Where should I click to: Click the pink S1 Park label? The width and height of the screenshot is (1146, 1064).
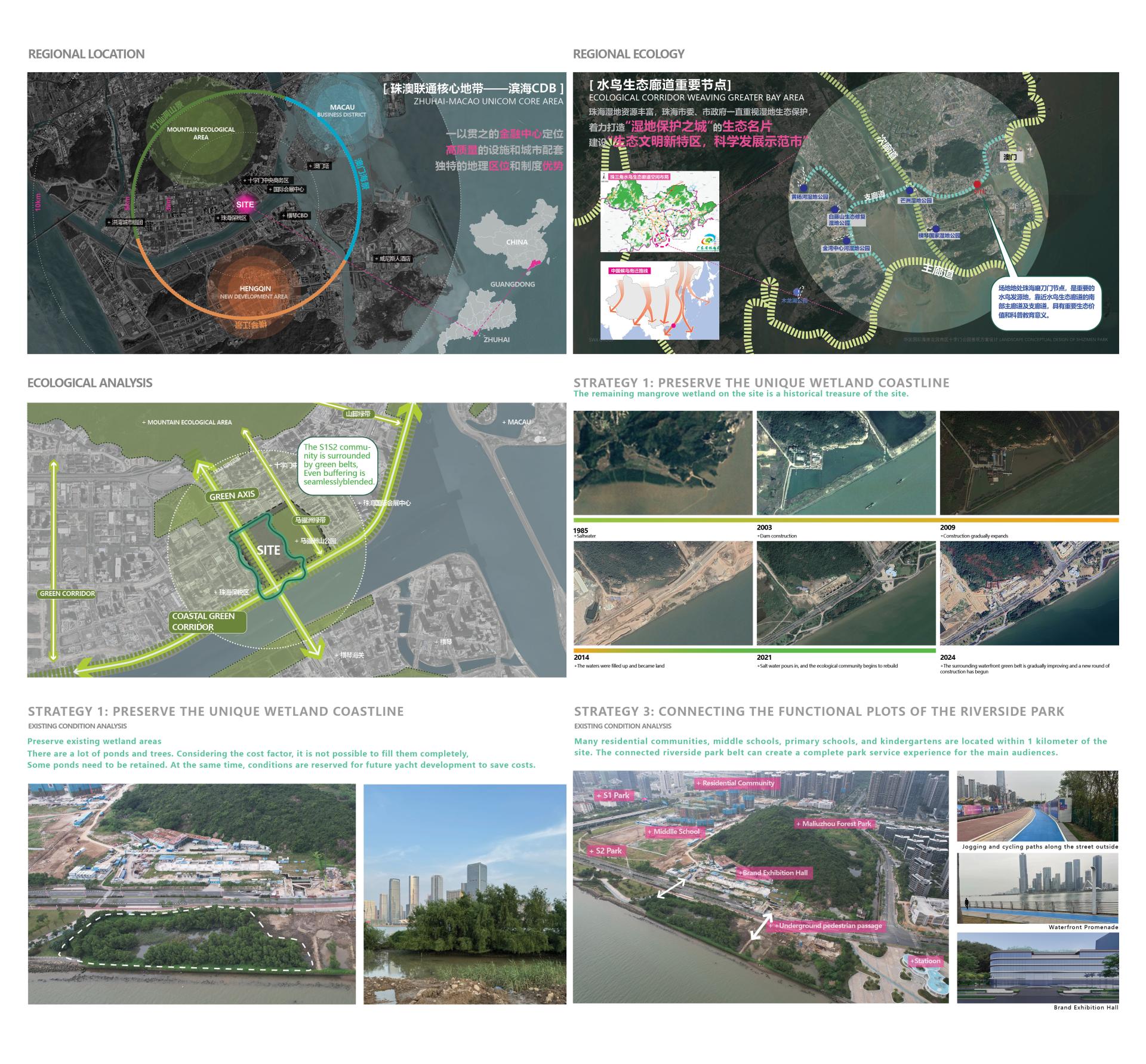(x=613, y=795)
